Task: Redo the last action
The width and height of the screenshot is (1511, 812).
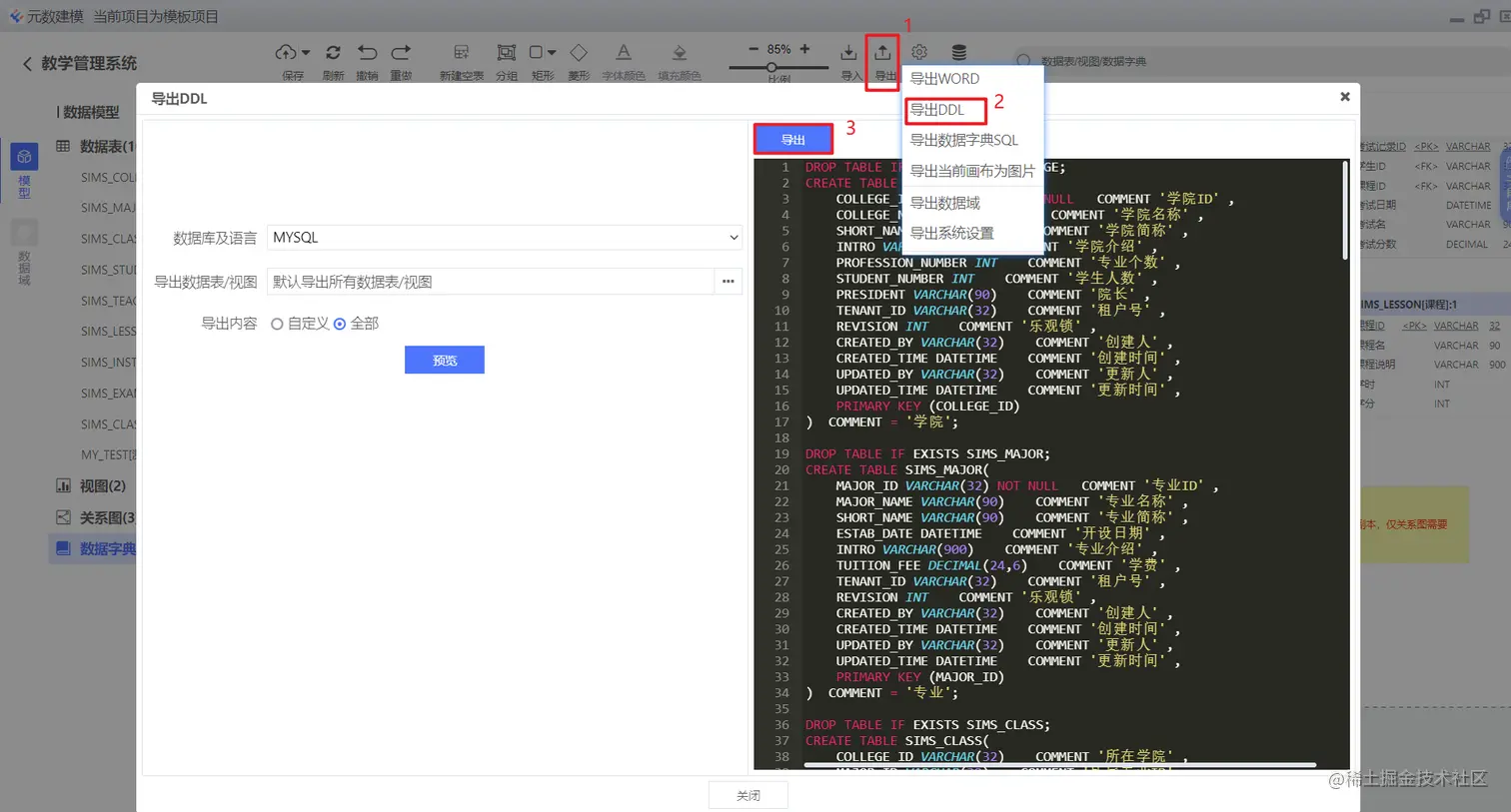Action: tap(399, 54)
